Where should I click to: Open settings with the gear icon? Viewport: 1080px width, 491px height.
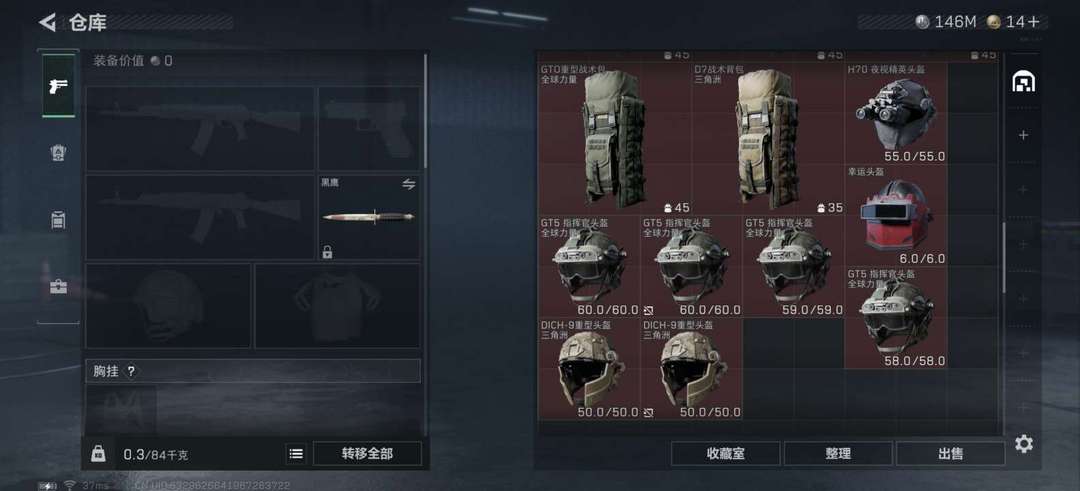point(1024,444)
